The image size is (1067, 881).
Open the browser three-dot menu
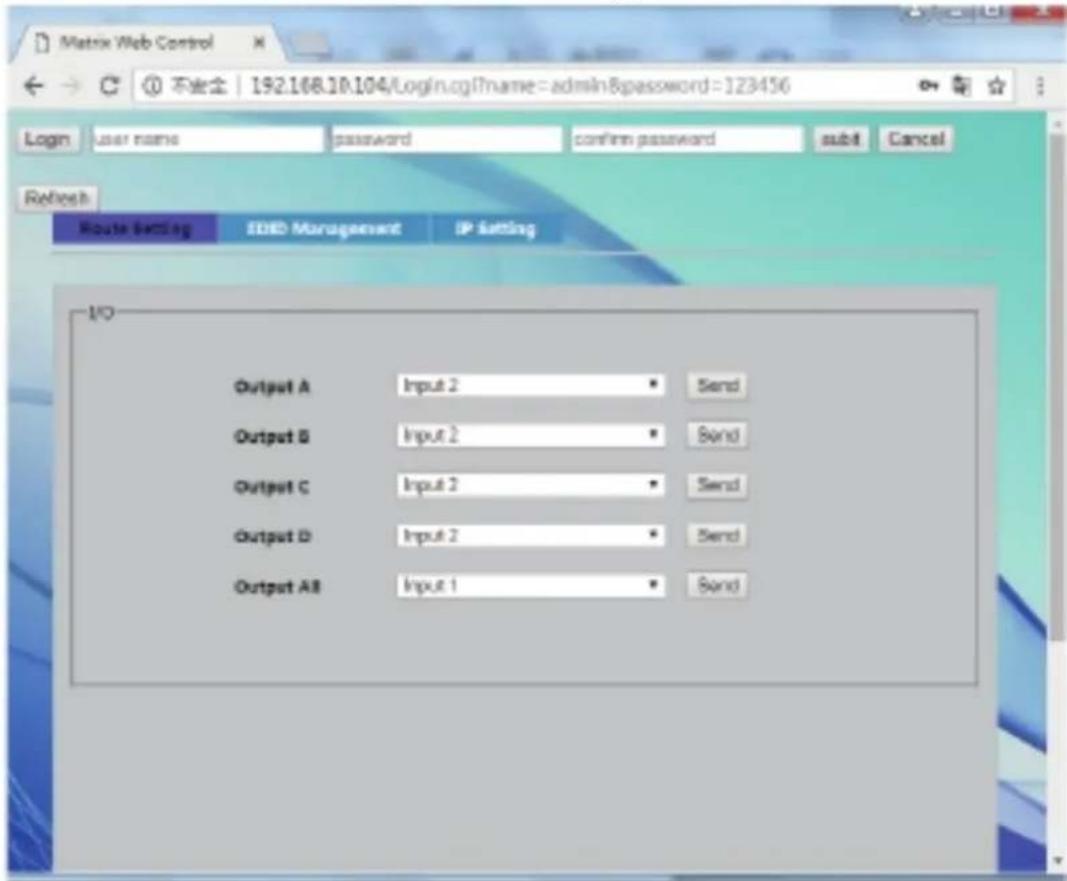pyautogui.click(x=1040, y=86)
